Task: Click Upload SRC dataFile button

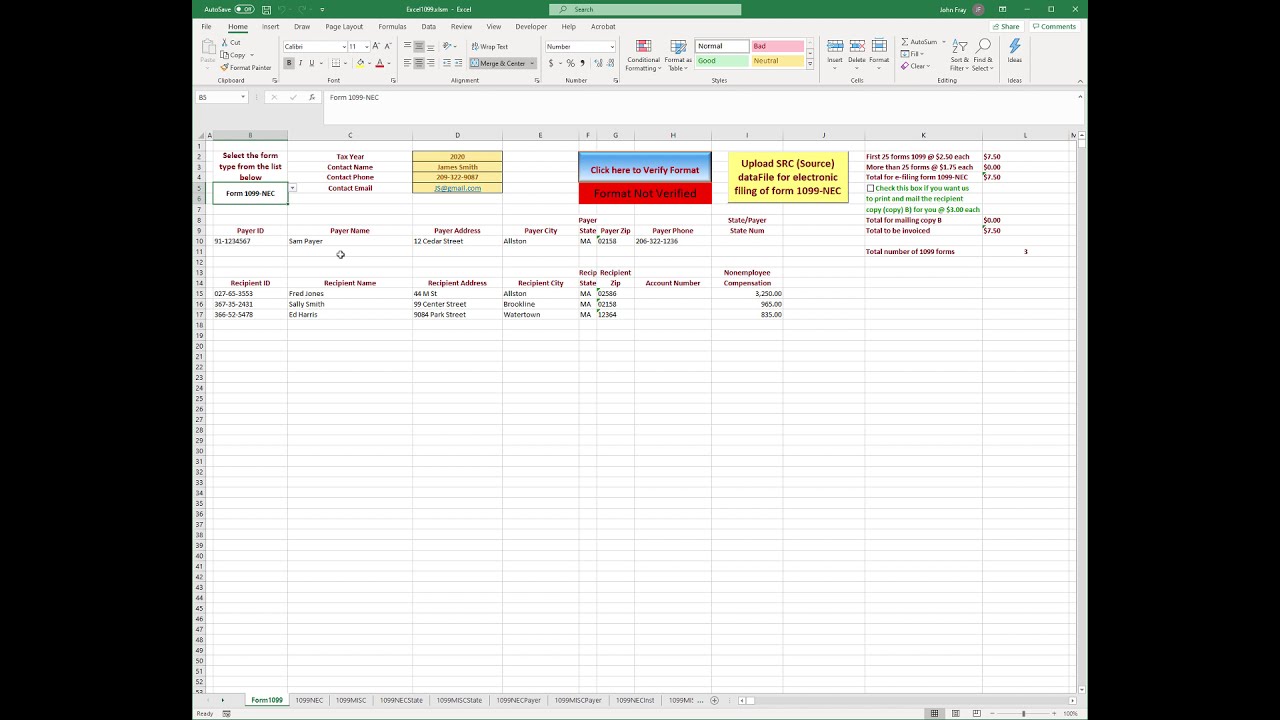Action: coord(788,177)
